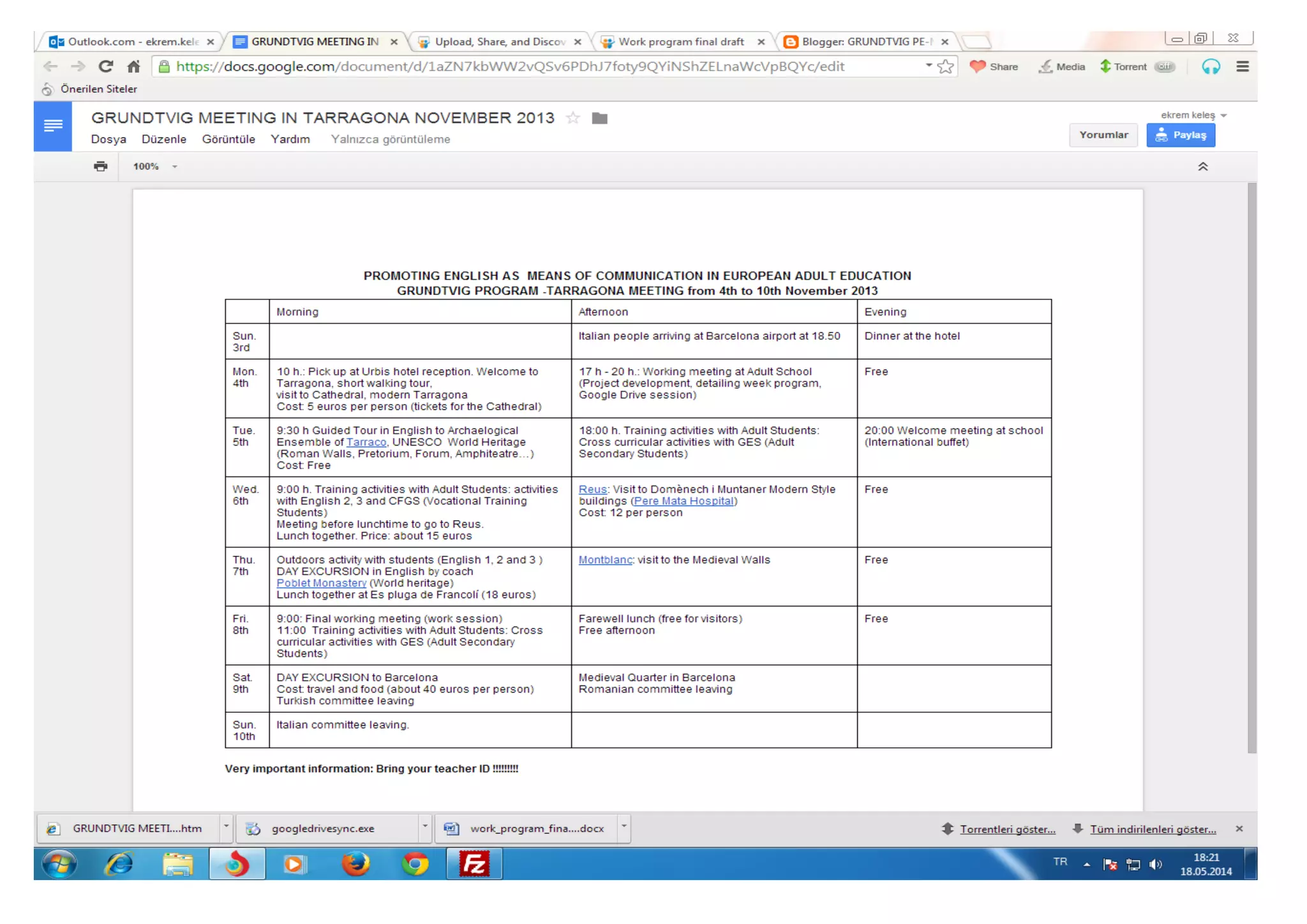The width and height of the screenshot is (1307, 924).
Task: Toggle the Torrent off switch
Action: pos(1165,66)
